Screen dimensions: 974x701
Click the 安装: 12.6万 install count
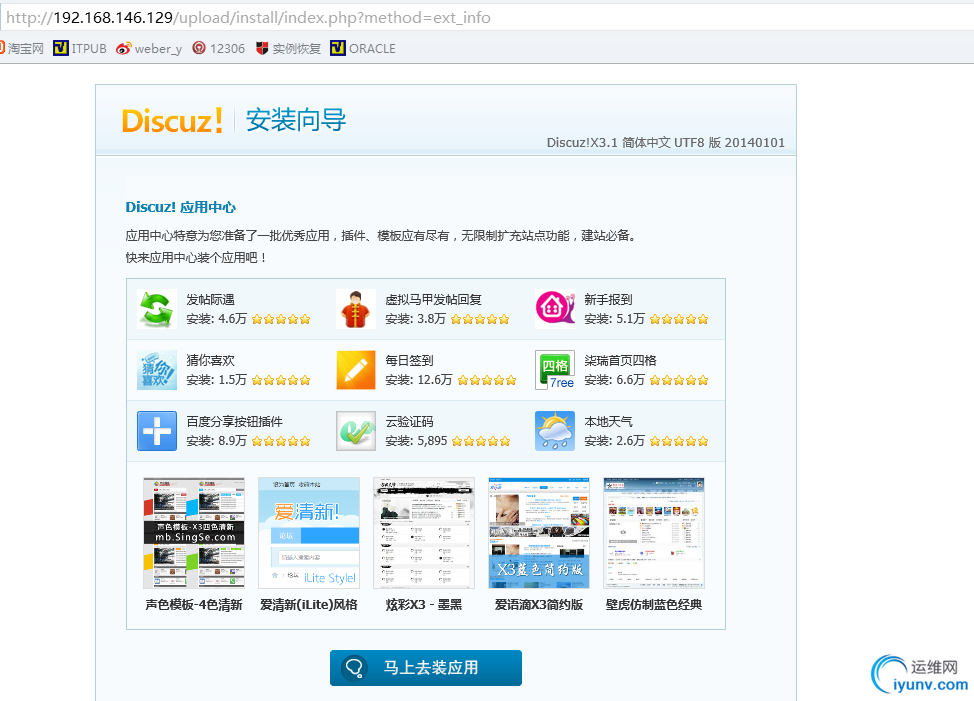click(419, 380)
